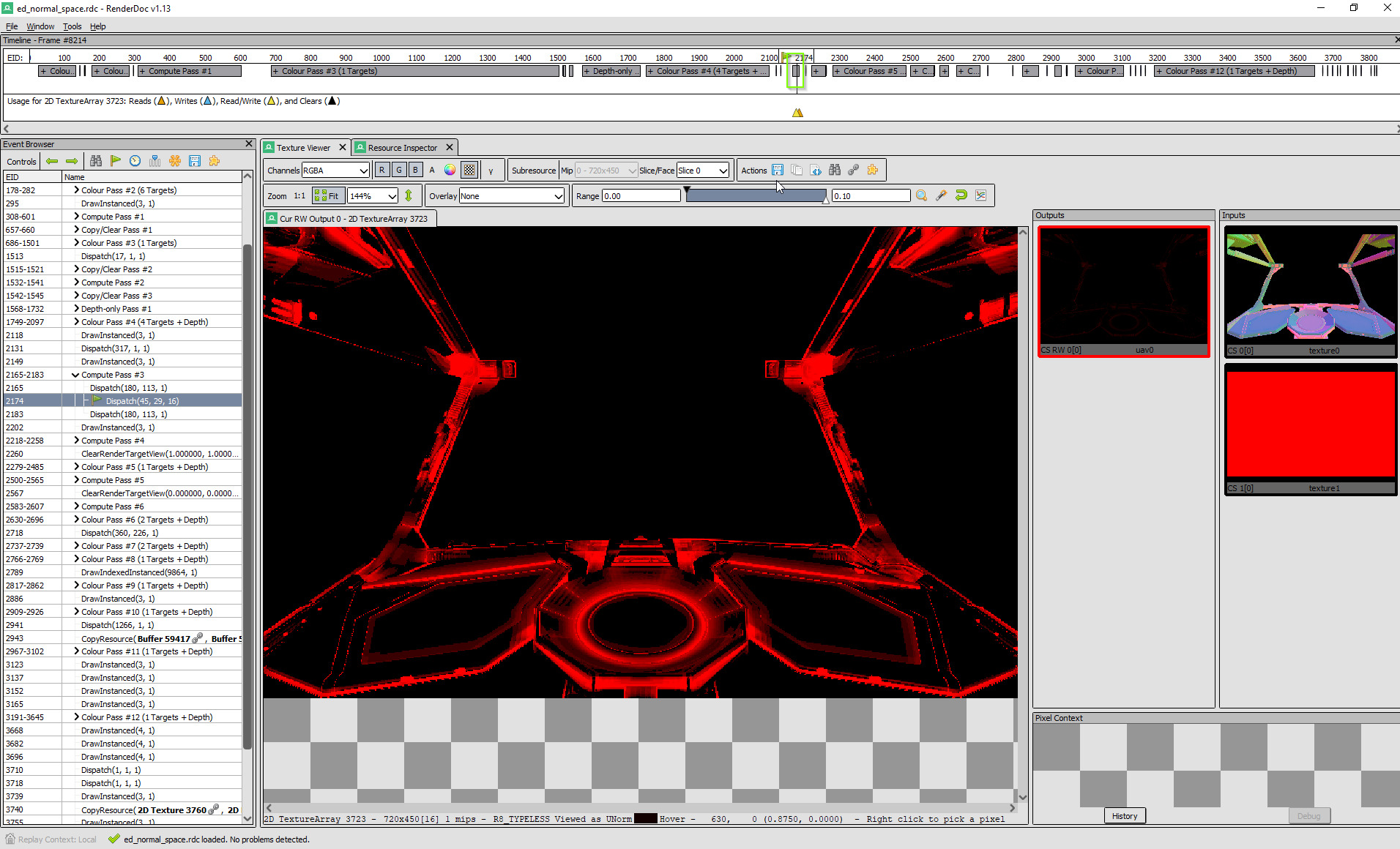
Task: Click the magnifier zoom-range icon
Action: (922, 195)
